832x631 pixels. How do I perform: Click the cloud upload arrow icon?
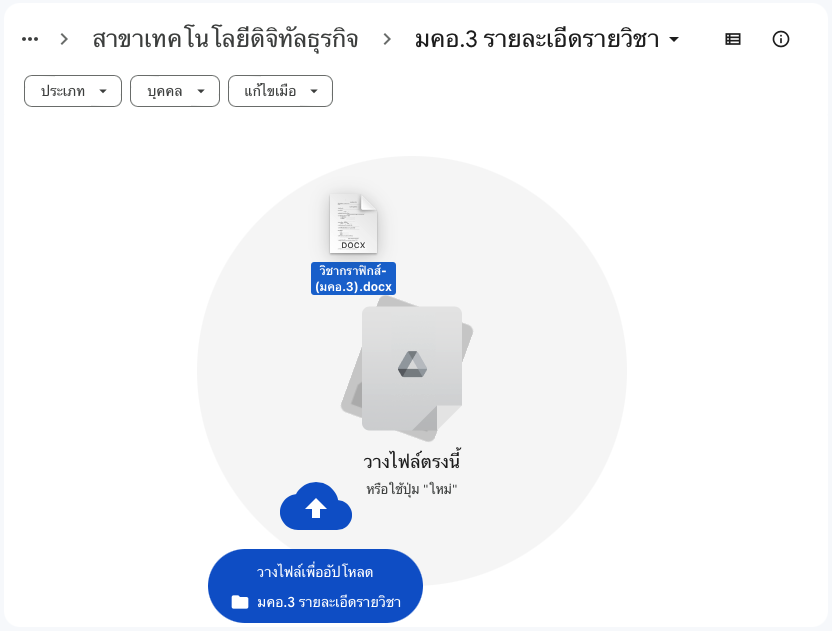pyautogui.click(x=316, y=508)
